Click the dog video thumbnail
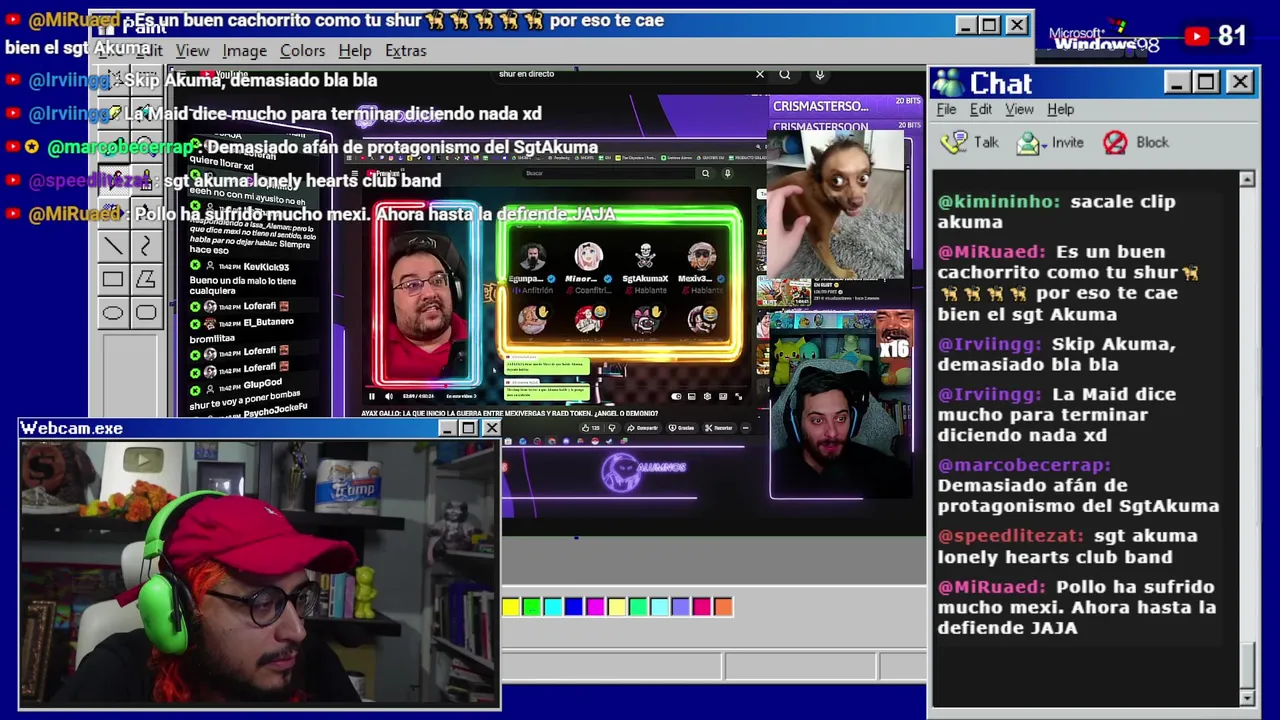This screenshot has width=1280, height=720. pos(835,203)
